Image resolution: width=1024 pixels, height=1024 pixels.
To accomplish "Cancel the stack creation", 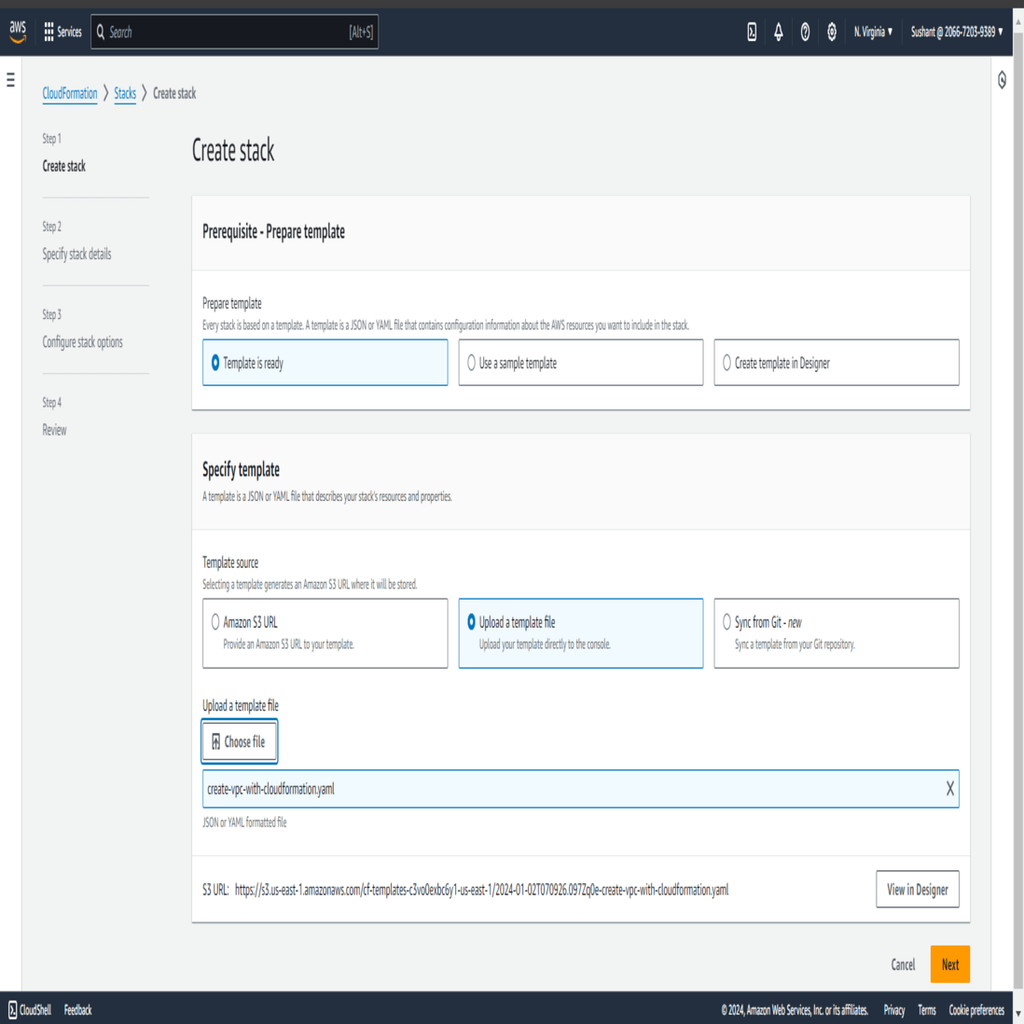I will [x=903, y=965].
